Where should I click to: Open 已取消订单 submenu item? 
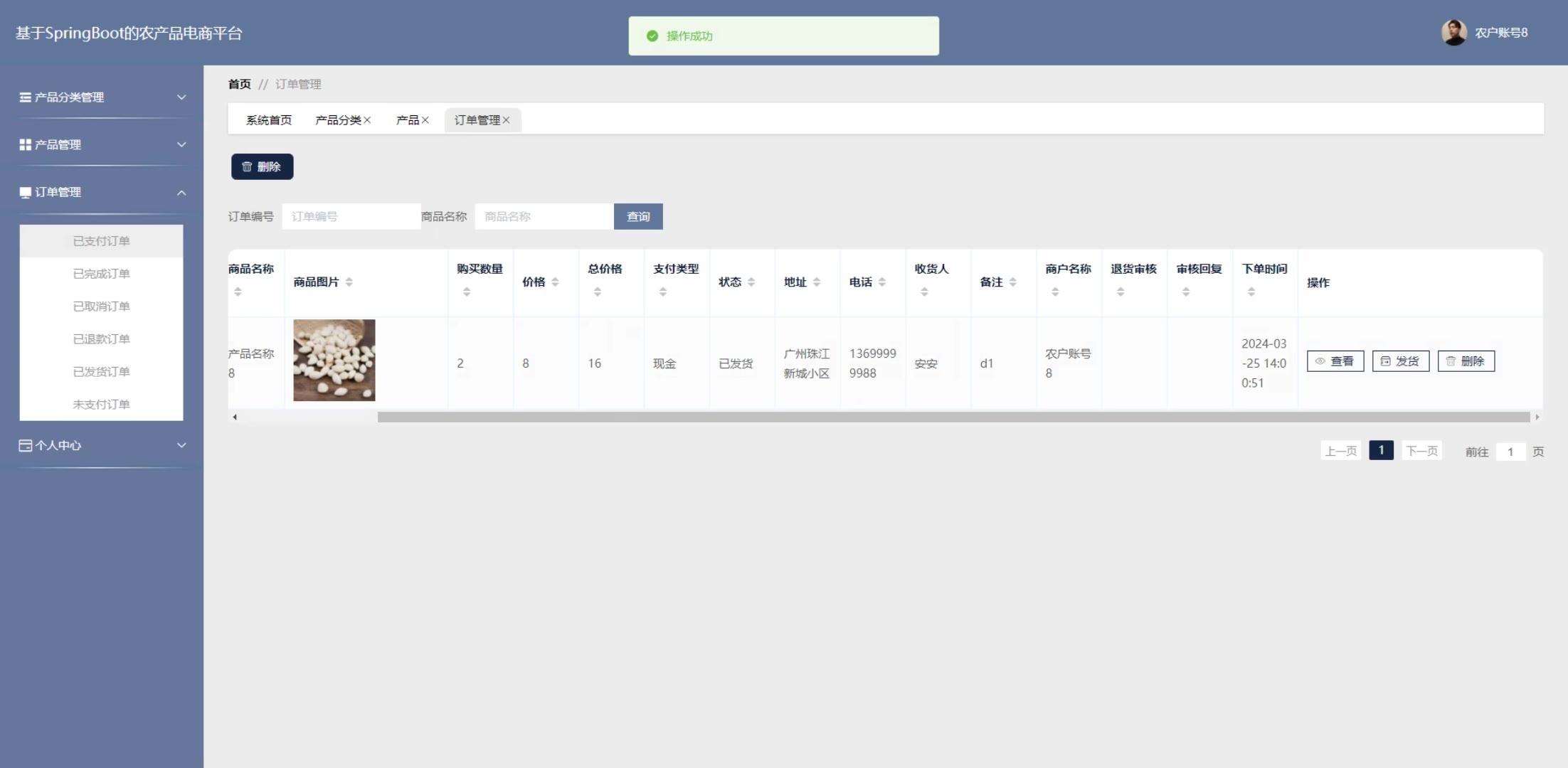point(101,306)
